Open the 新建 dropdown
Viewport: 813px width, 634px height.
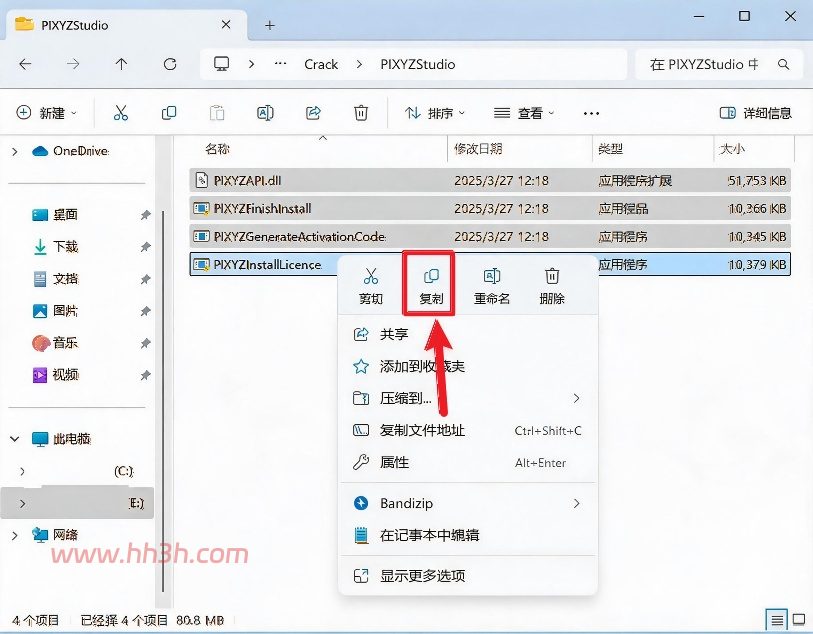47,112
